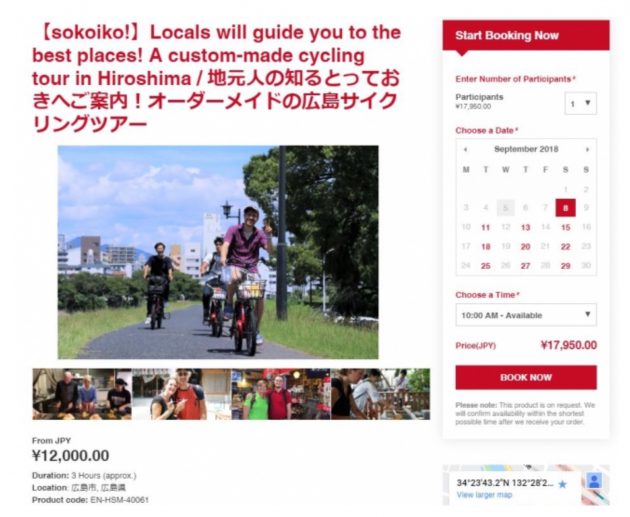630x517 pixels.
Task: Select September 15 on the calendar
Action: click(566, 227)
